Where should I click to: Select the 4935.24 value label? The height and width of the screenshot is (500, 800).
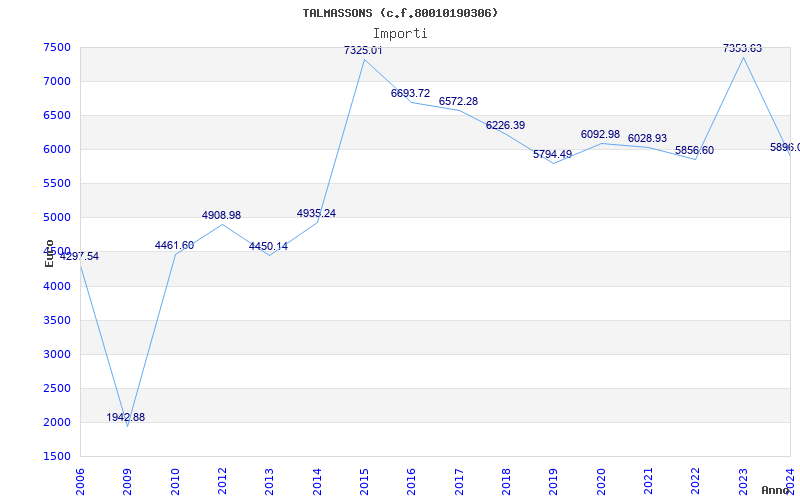[x=316, y=213]
